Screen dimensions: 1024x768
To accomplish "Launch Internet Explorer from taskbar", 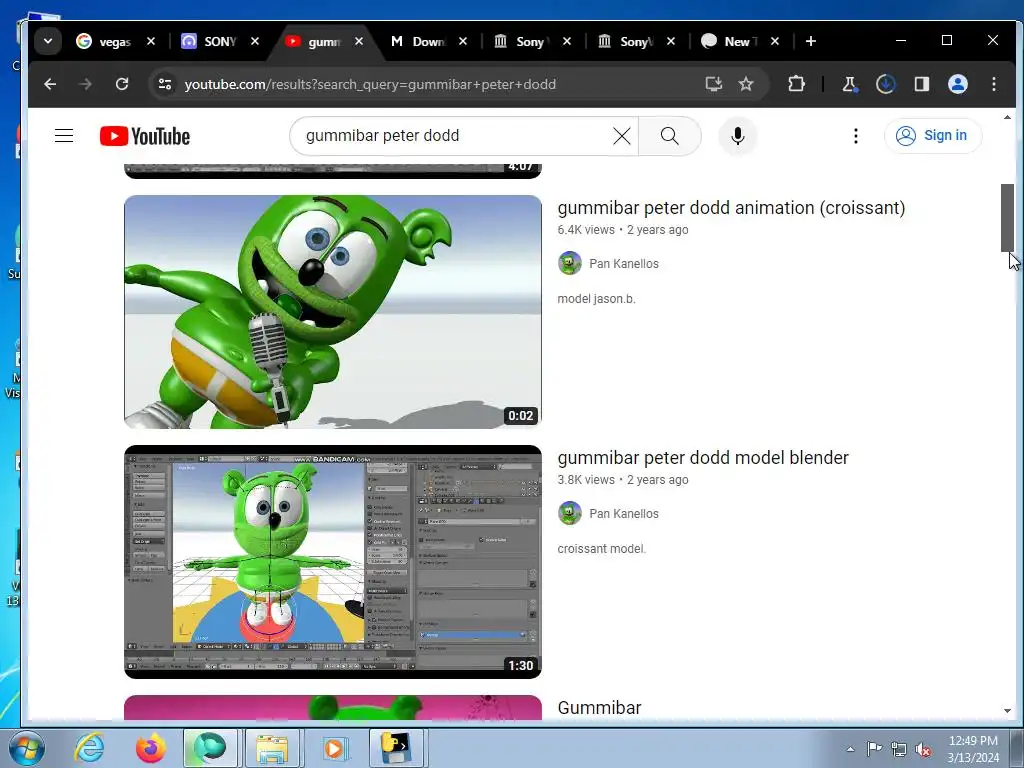I will 89,748.
